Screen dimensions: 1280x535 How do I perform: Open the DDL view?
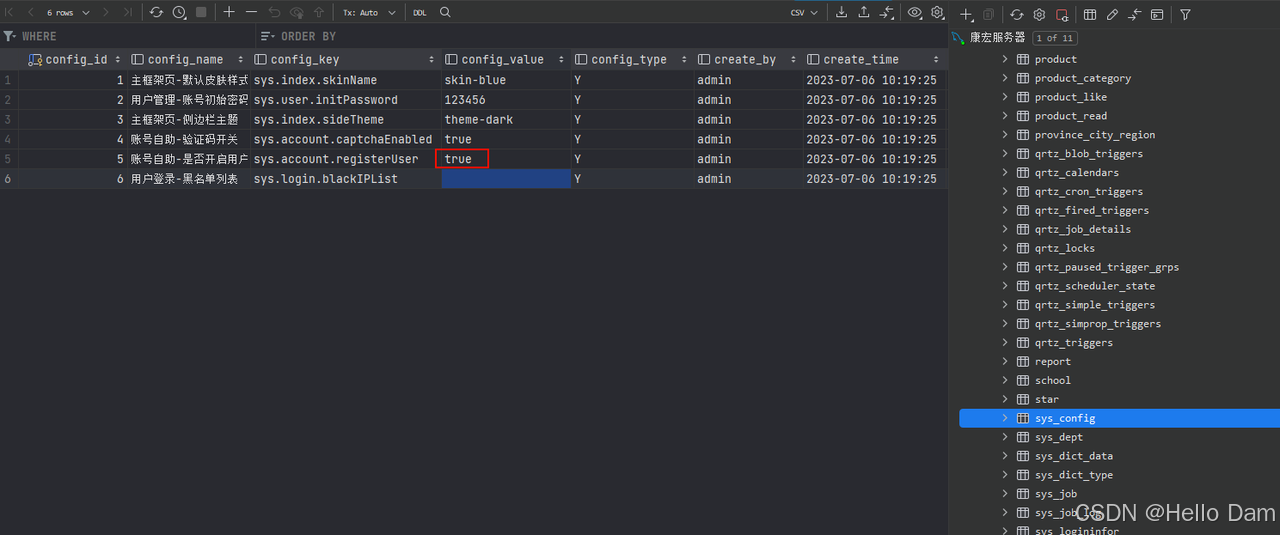[x=419, y=12]
